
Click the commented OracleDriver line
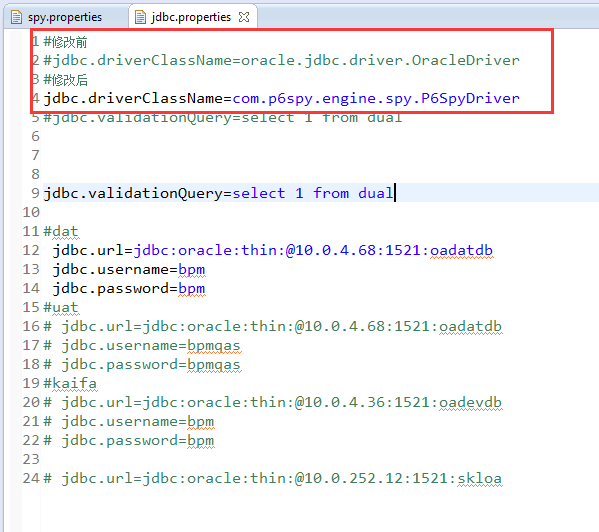282,60
